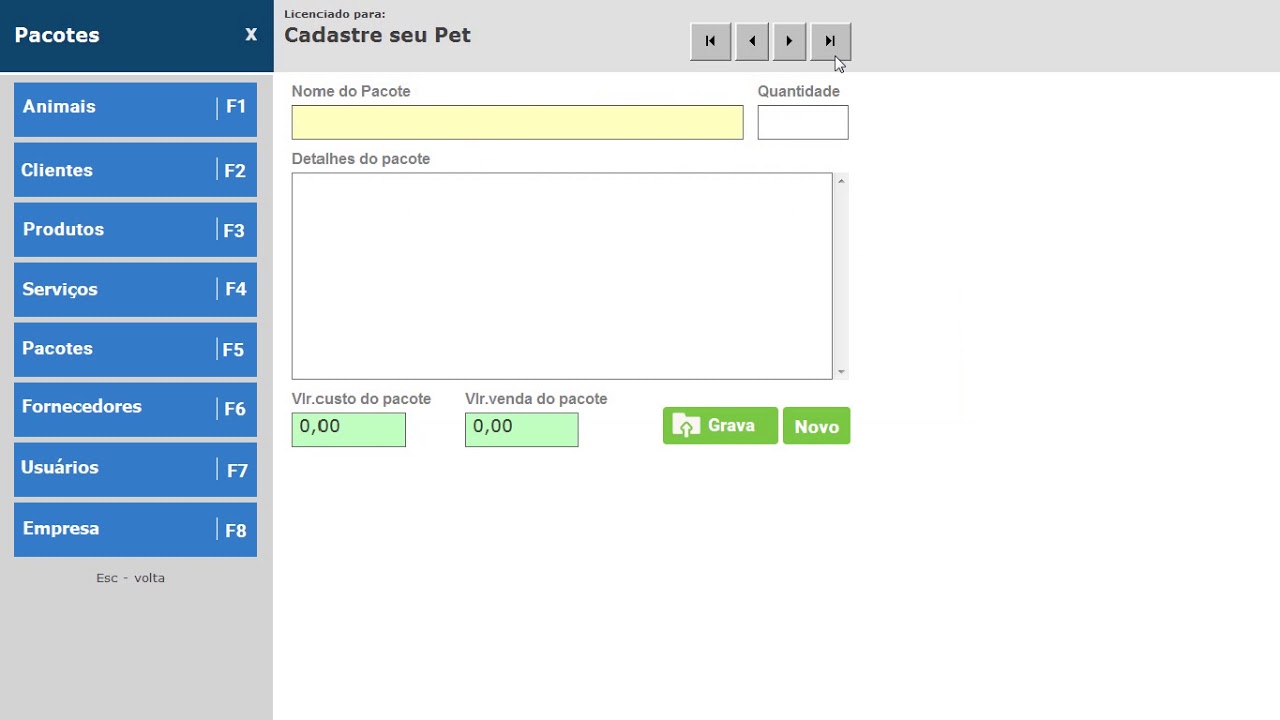Select the Vlr.custo do pacote field
The image size is (1280, 720).
pyautogui.click(x=348, y=429)
